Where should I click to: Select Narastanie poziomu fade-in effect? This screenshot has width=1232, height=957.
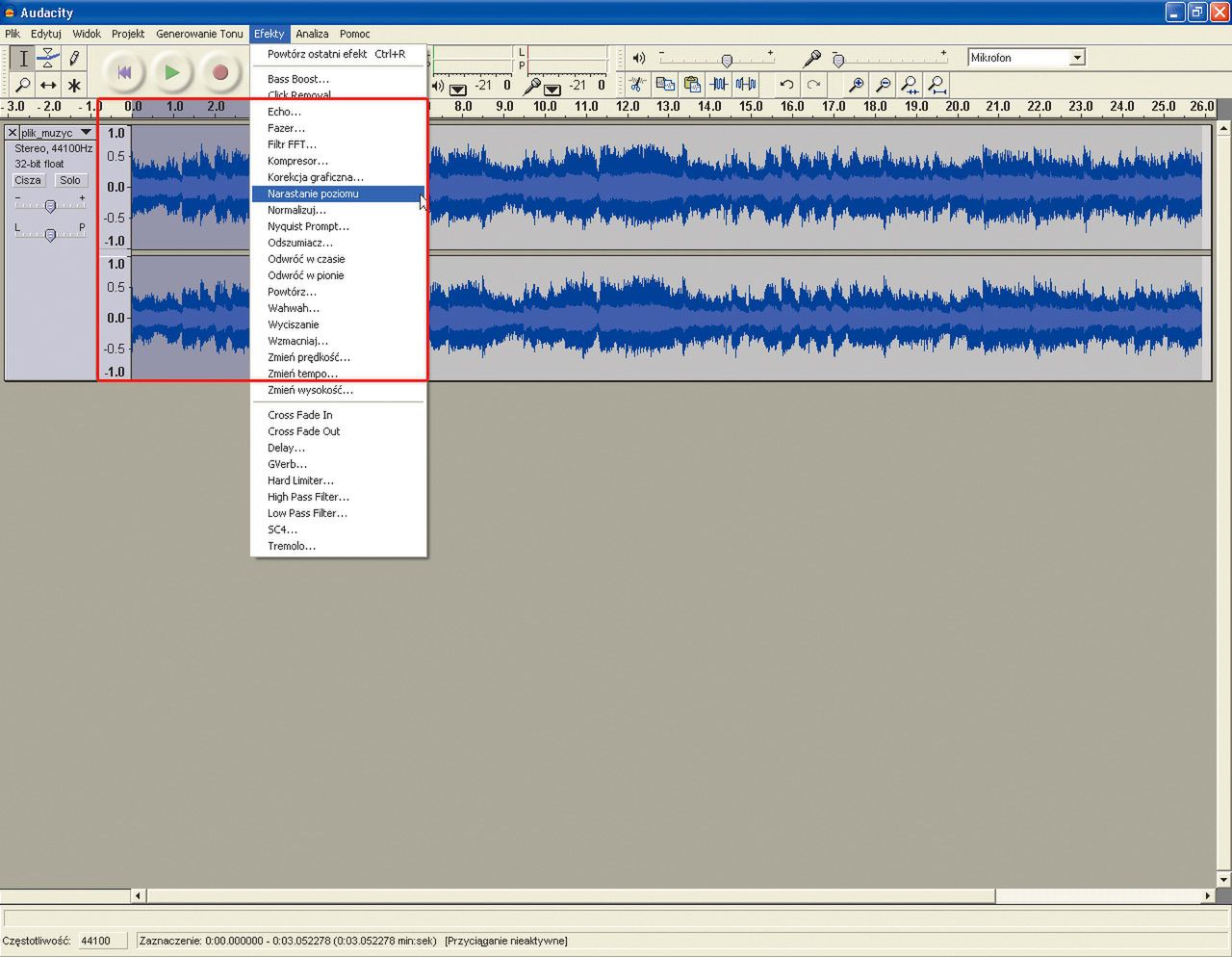click(x=338, y=194)
